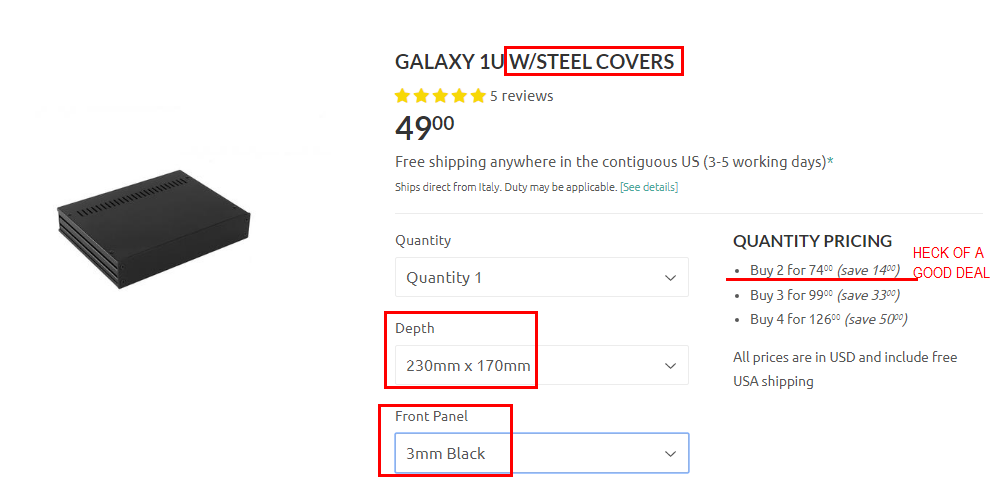Click the teal asterisk after shipping text

click(x=830, y=162)
